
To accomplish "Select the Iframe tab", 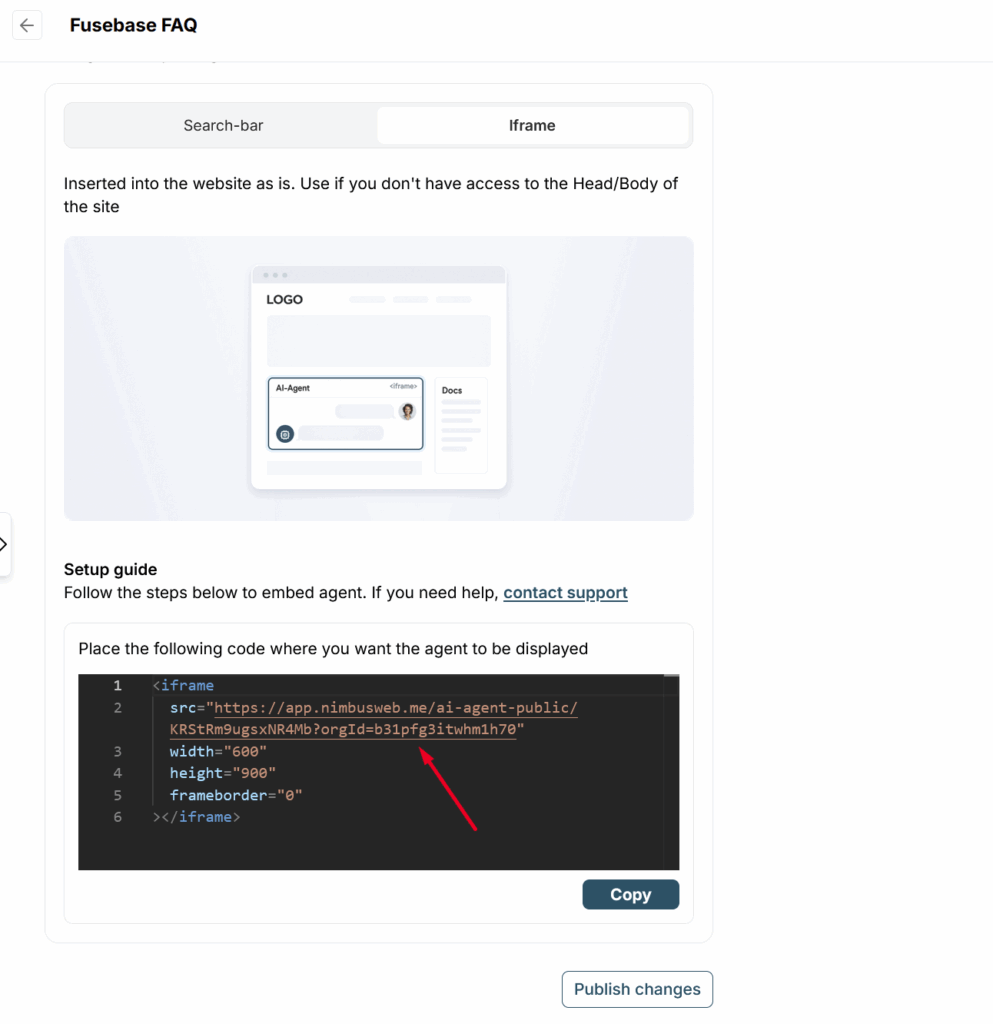I will point(531,126).
